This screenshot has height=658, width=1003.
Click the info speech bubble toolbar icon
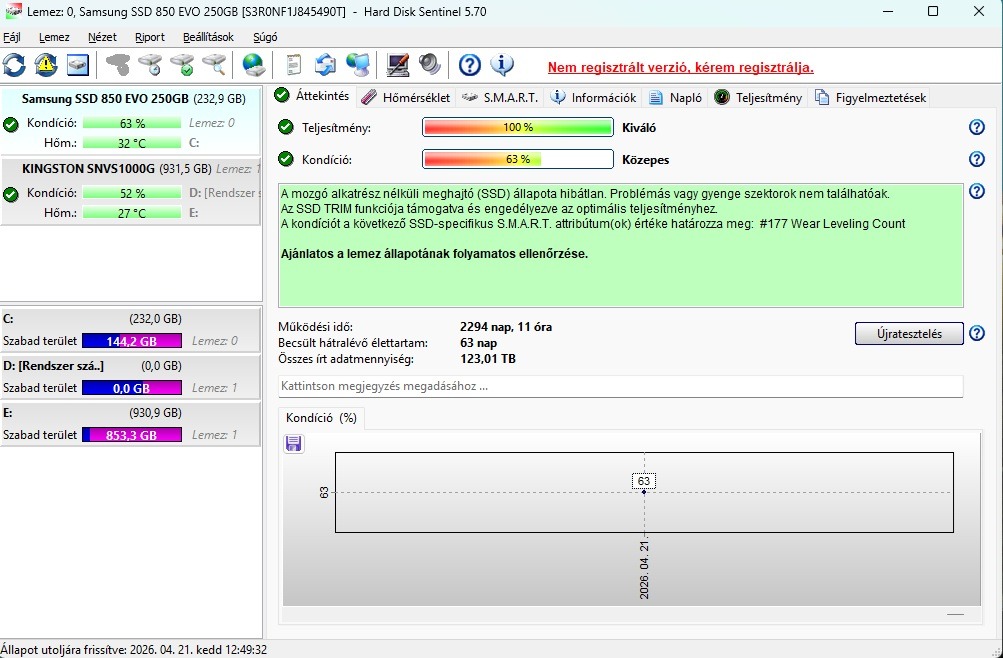coord(502,65)
